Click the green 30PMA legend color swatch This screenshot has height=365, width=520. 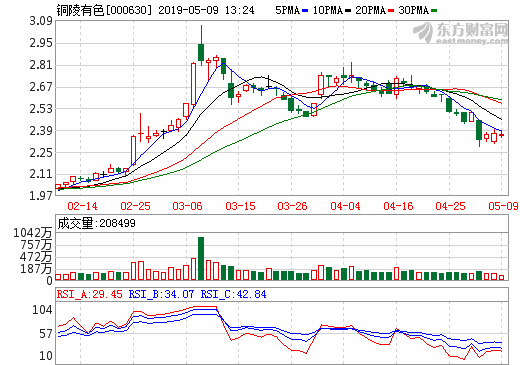click(434, 11)
